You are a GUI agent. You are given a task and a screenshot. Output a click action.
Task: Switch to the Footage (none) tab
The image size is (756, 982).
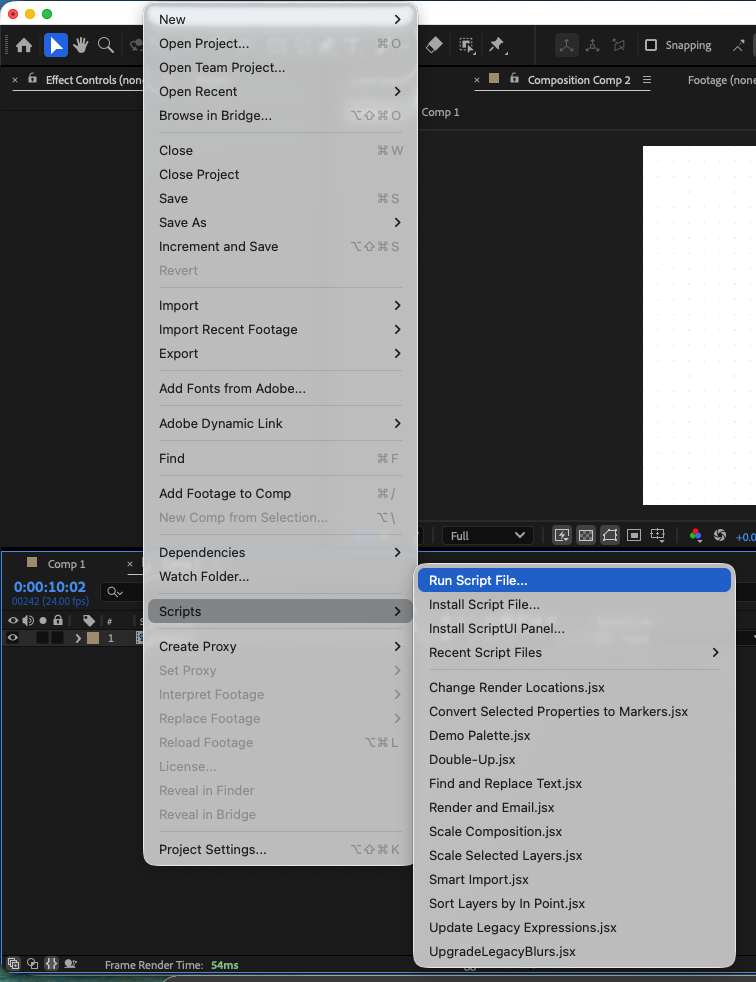tap(721, 80)
